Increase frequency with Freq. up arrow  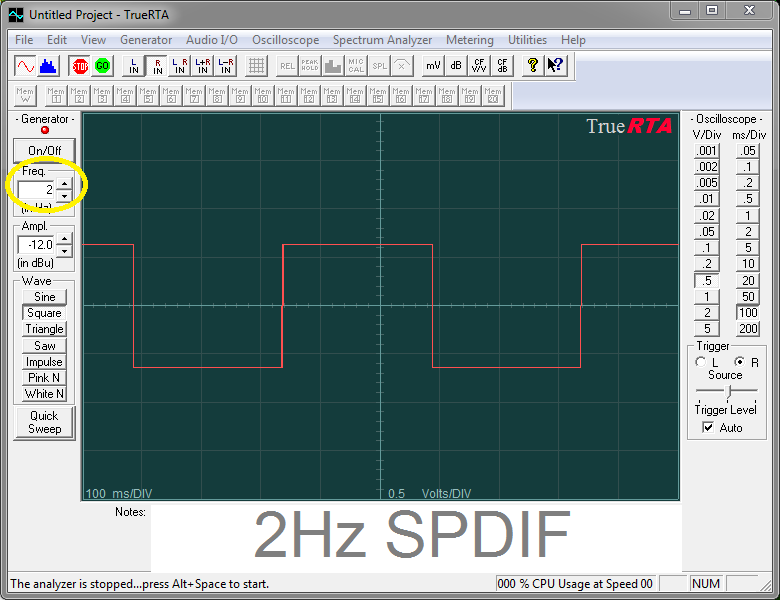[x=64, y=184]
